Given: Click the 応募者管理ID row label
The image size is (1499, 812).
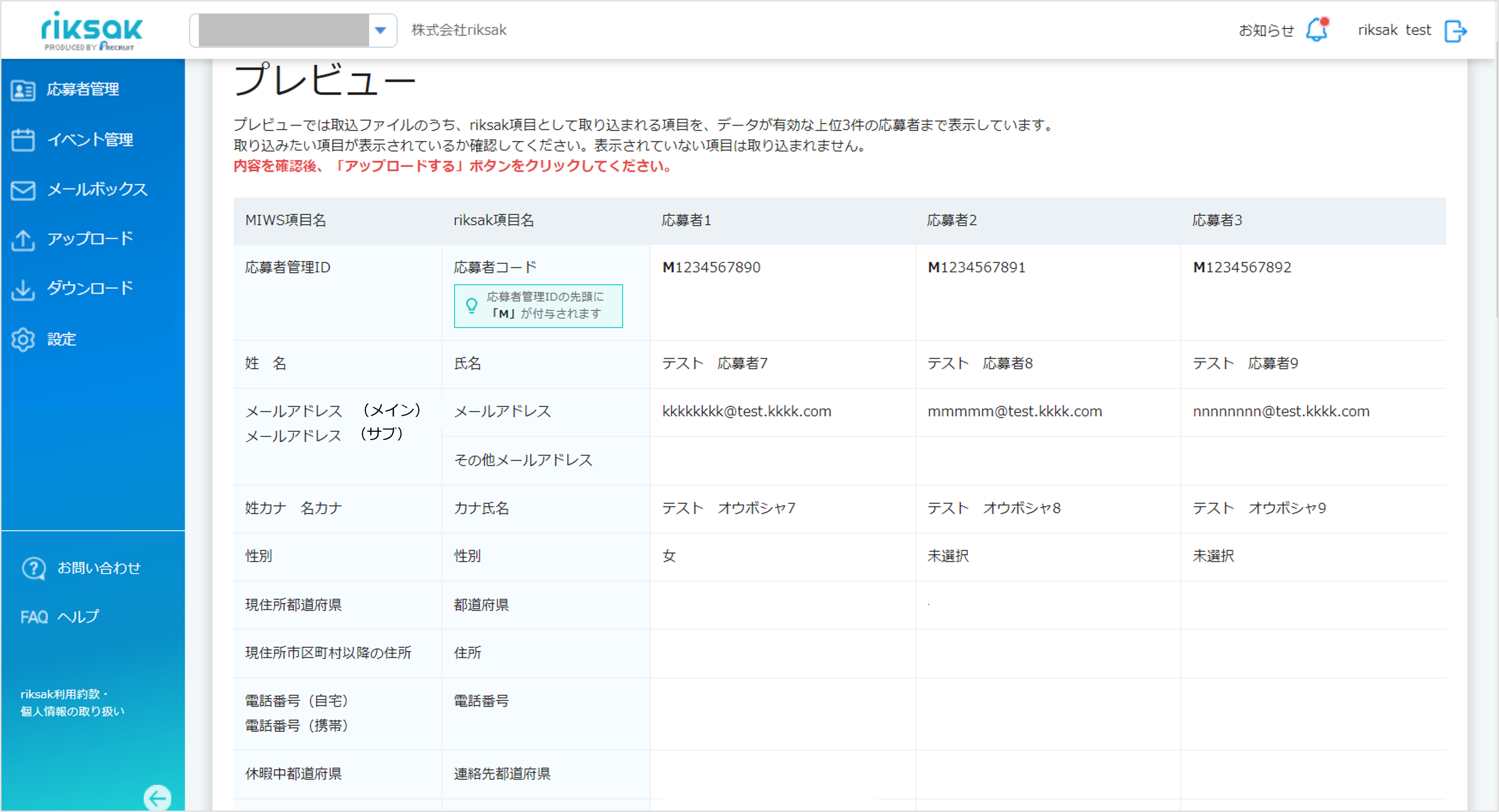Looking at the screenshot, I should [x=287, y=267].
